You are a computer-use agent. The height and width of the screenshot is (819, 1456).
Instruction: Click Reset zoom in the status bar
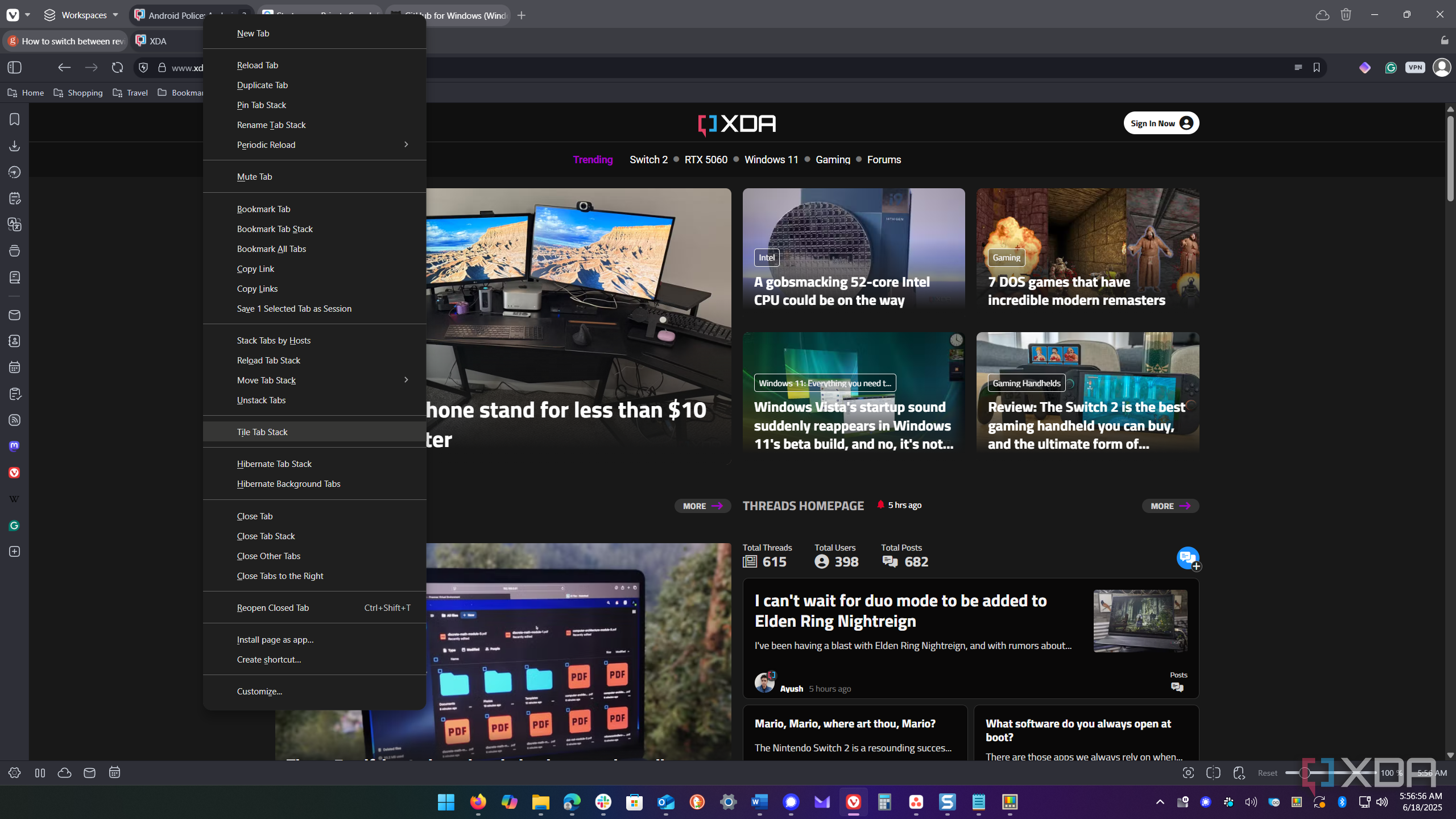coord(1267,773)
